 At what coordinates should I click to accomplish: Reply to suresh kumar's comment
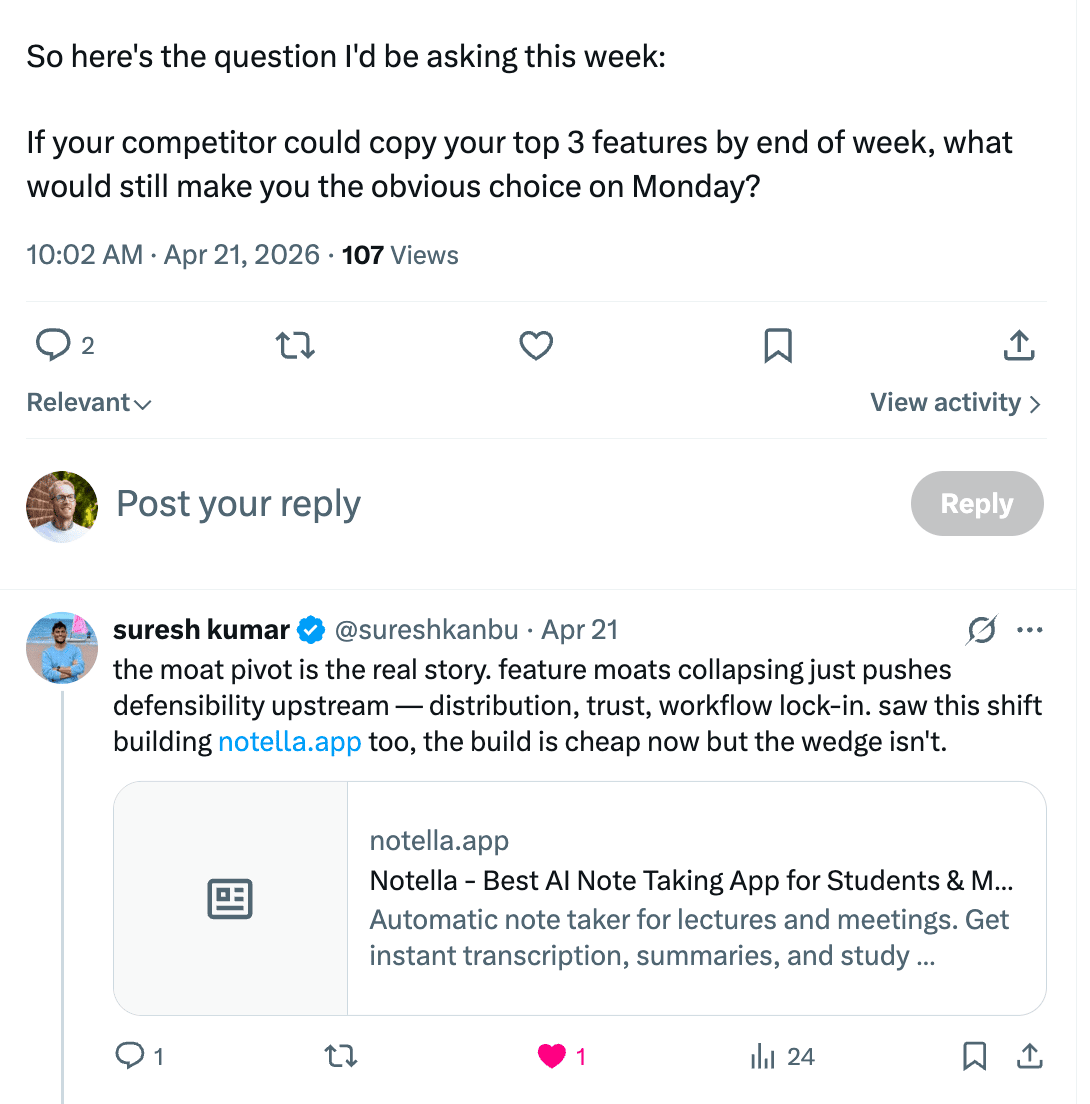(131, 1056)
